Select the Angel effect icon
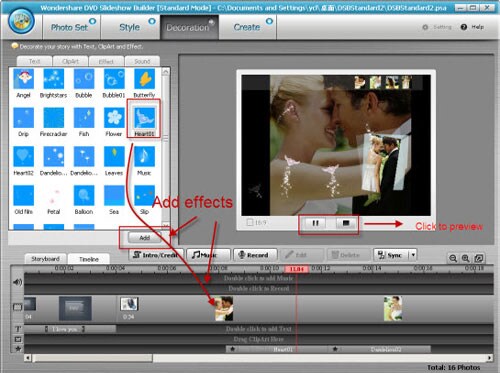The width and height of the screenshot is (500, 373). [x=23, y=79]
